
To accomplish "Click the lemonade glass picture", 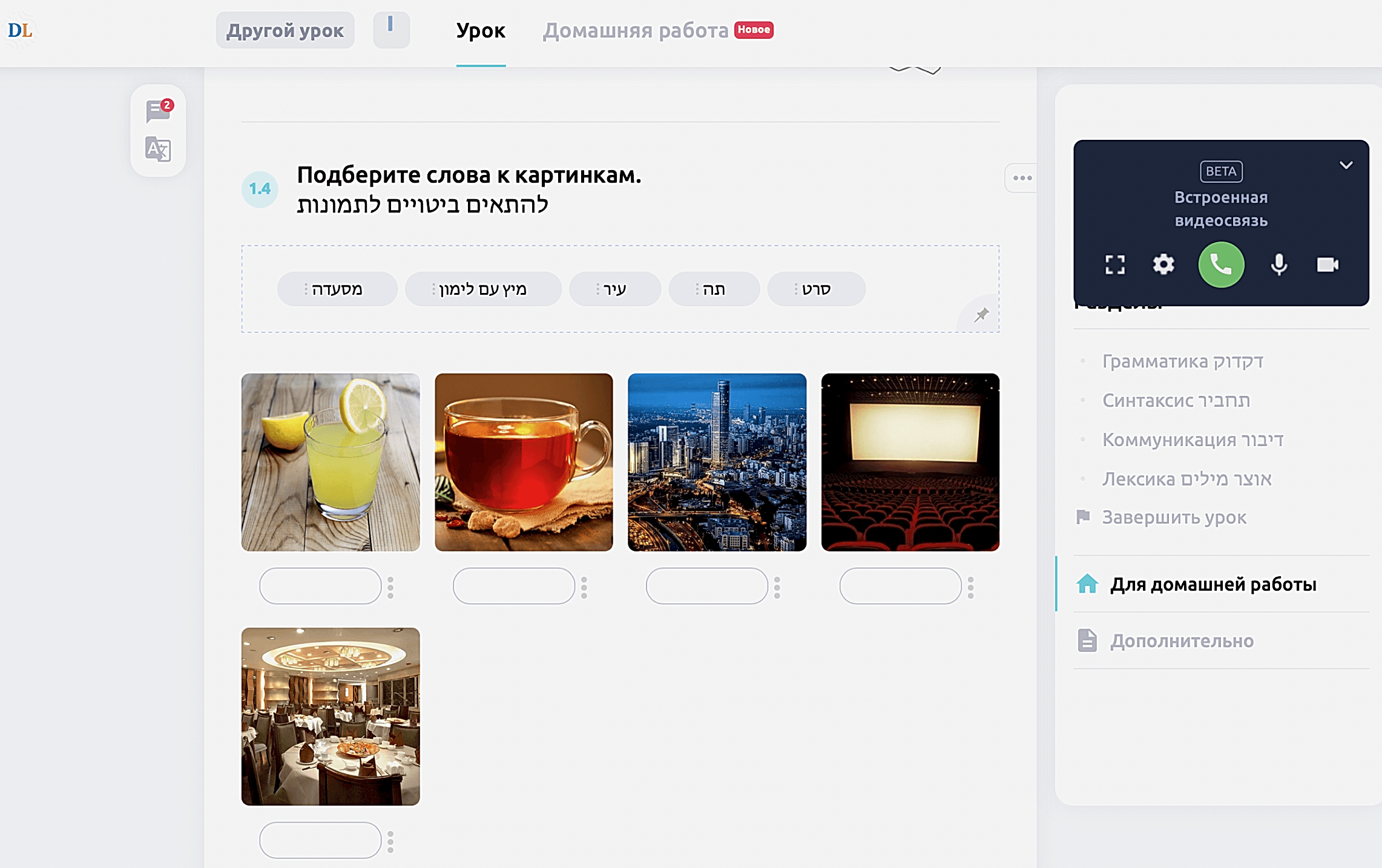I will (x=331, y=462).
